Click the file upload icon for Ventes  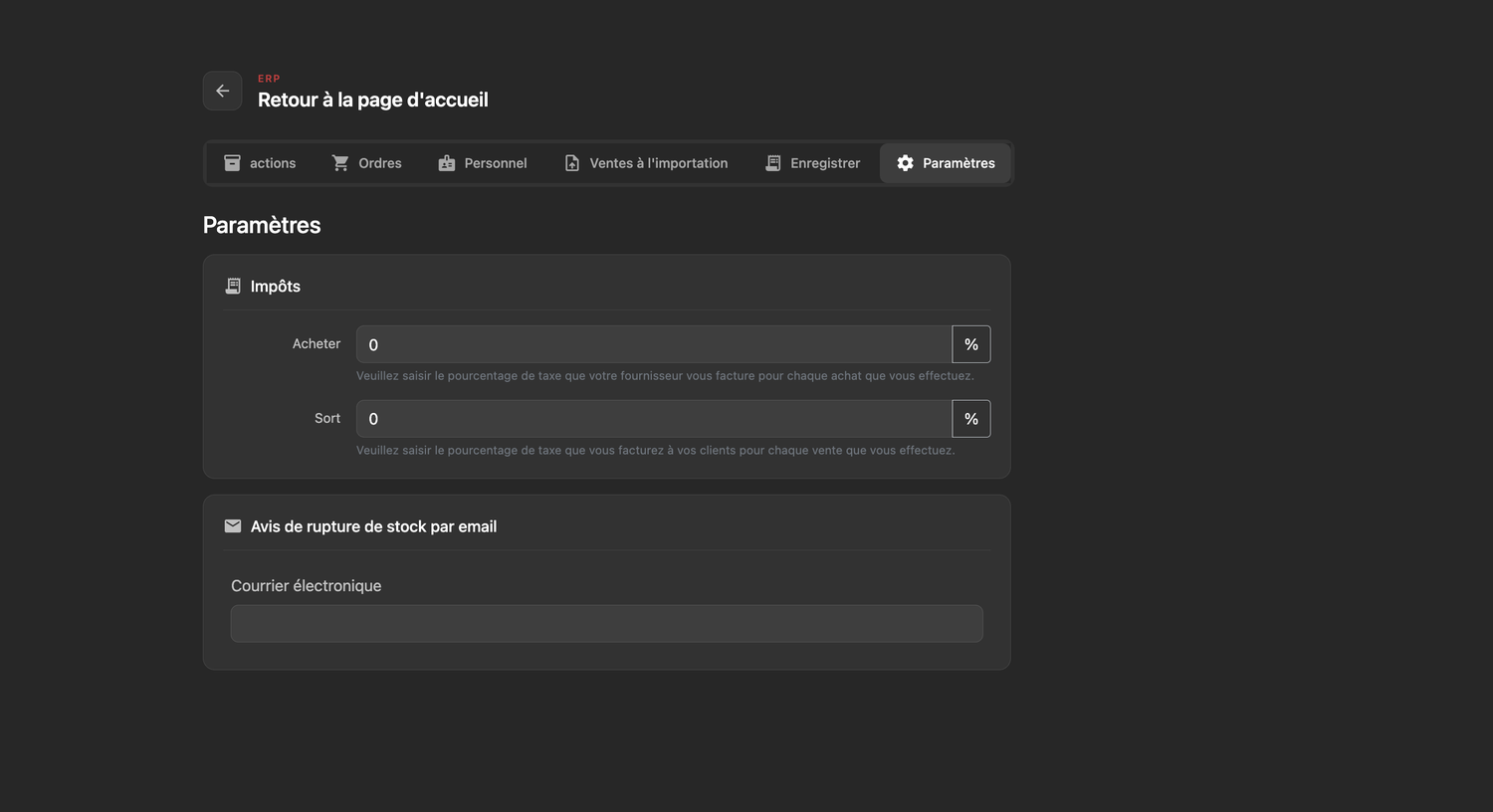pos(572,163)
